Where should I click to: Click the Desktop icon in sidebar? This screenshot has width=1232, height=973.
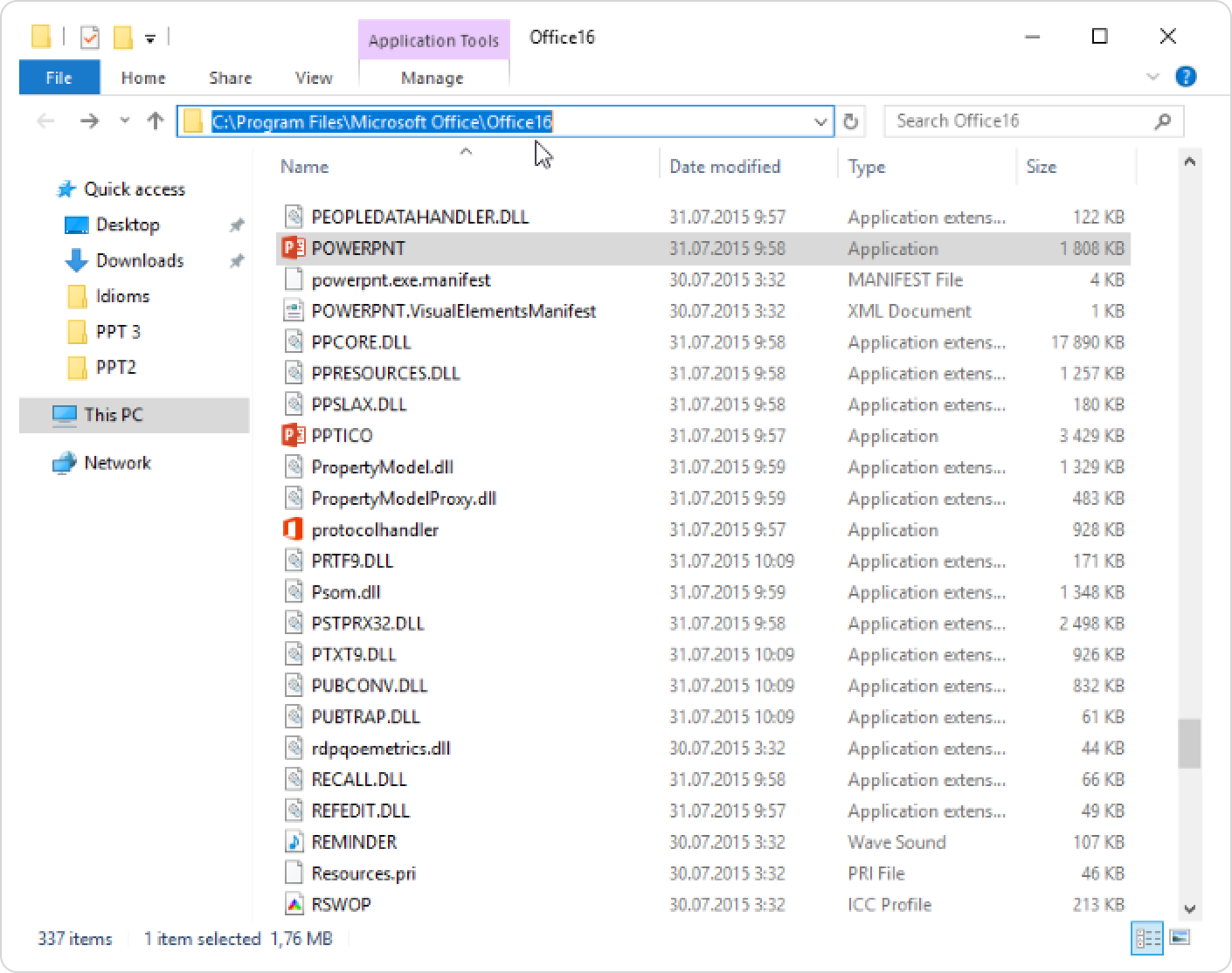pyautogui.click(x=77, y=225)
